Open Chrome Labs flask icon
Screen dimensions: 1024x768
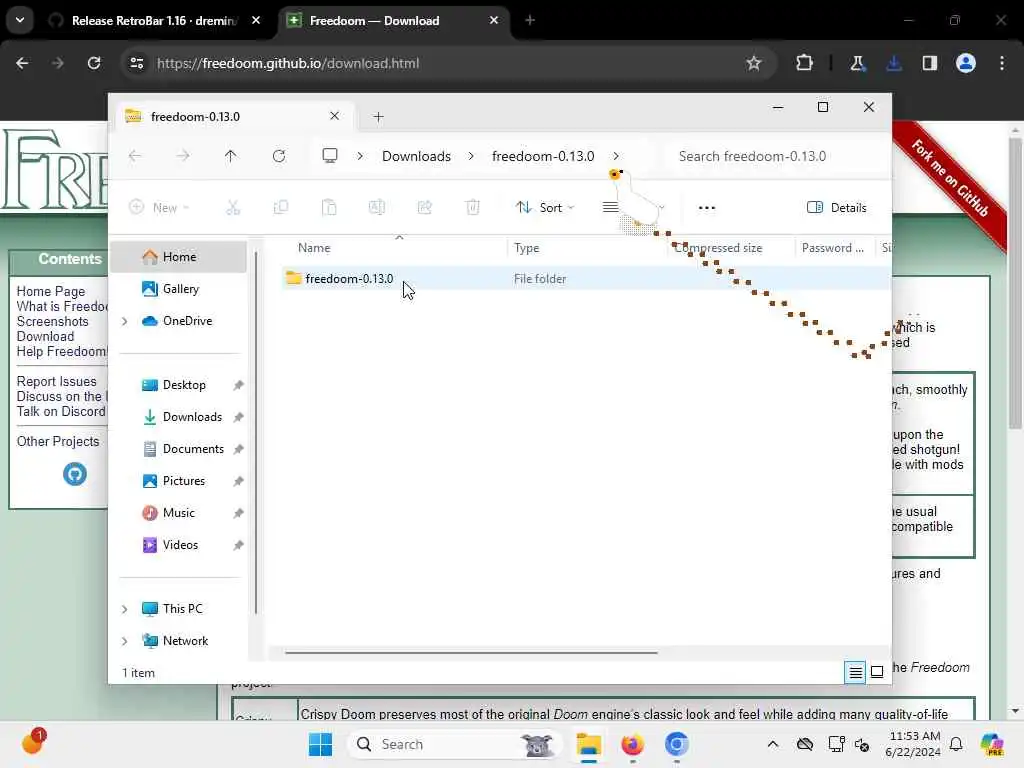[857, 63]
